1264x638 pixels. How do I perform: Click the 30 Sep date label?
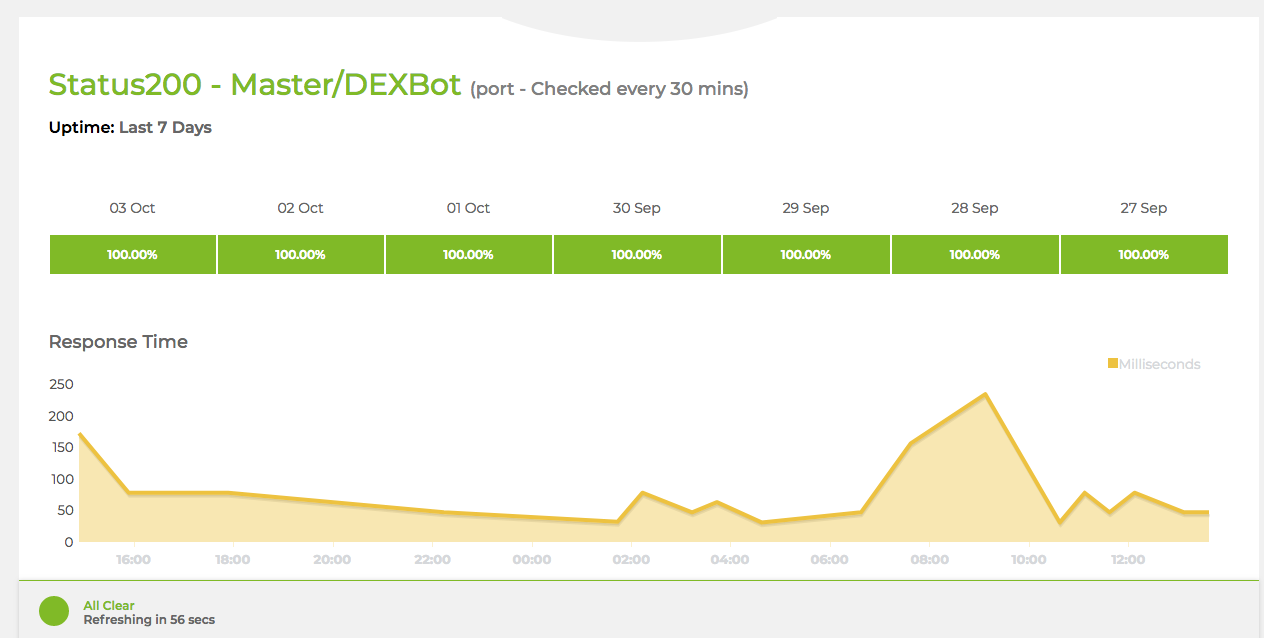637,208
